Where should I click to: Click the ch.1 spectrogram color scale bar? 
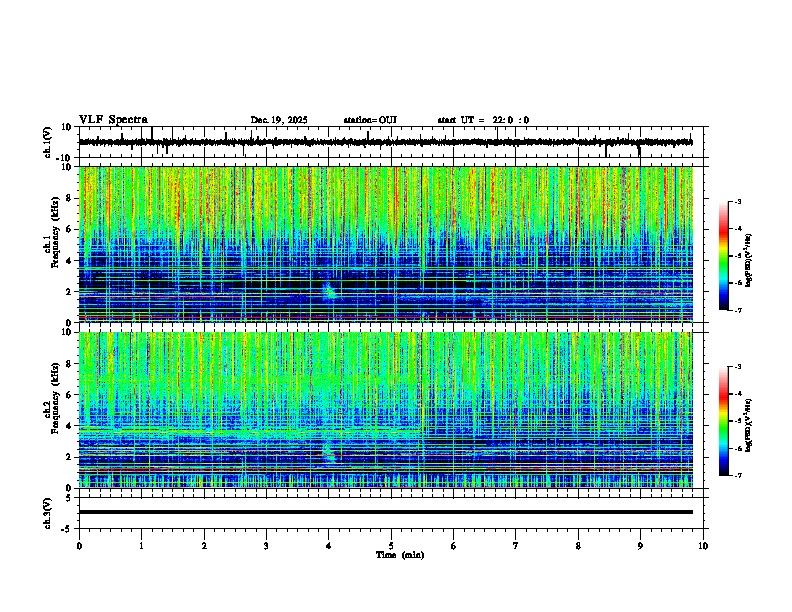(724, 256)
